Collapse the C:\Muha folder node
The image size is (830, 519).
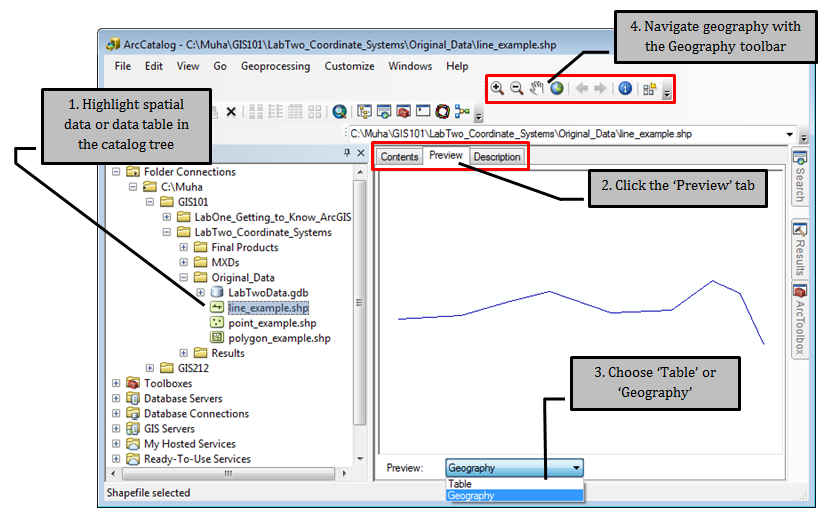coord(133,186)
